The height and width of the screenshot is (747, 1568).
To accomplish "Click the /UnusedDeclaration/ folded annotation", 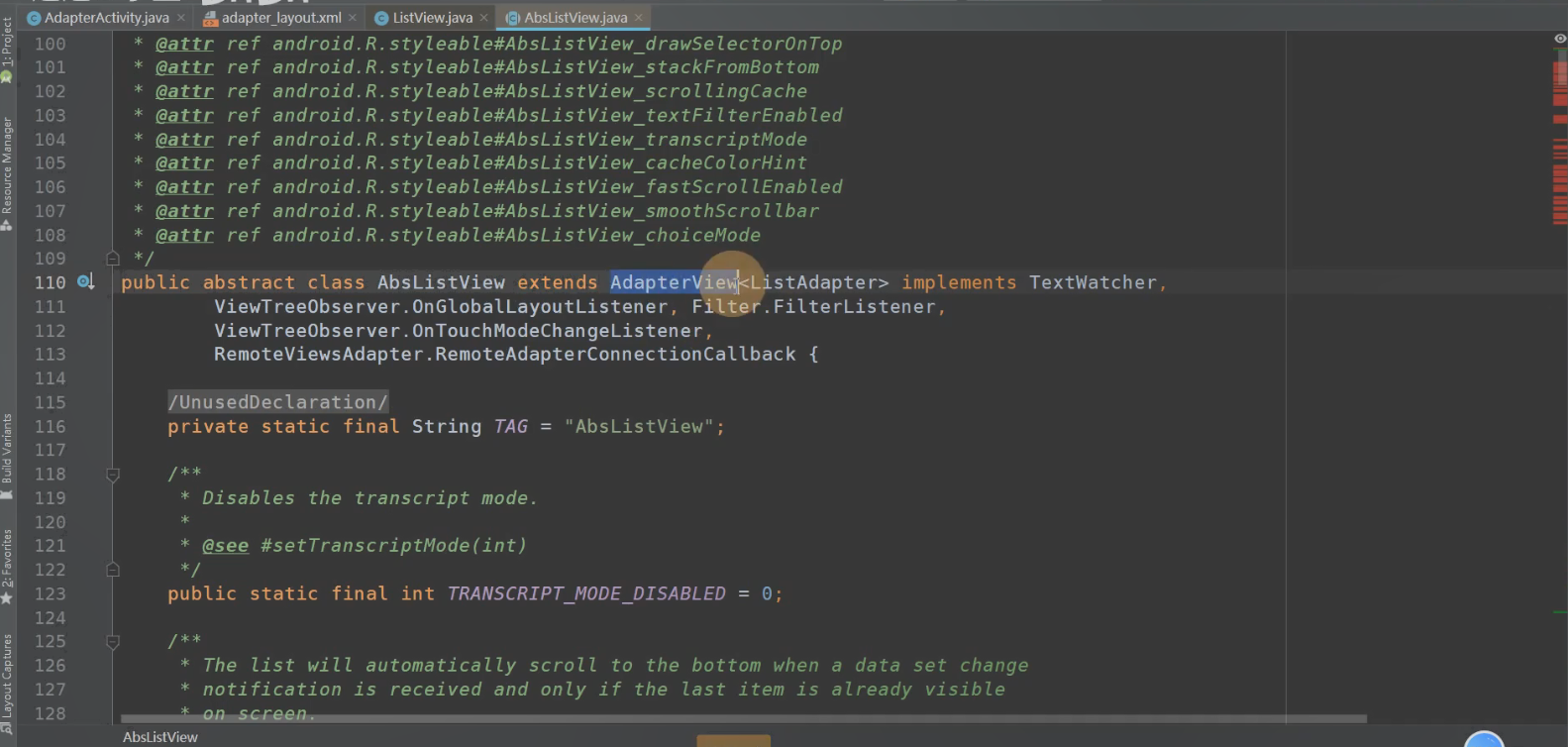I will tap(277, 402).
